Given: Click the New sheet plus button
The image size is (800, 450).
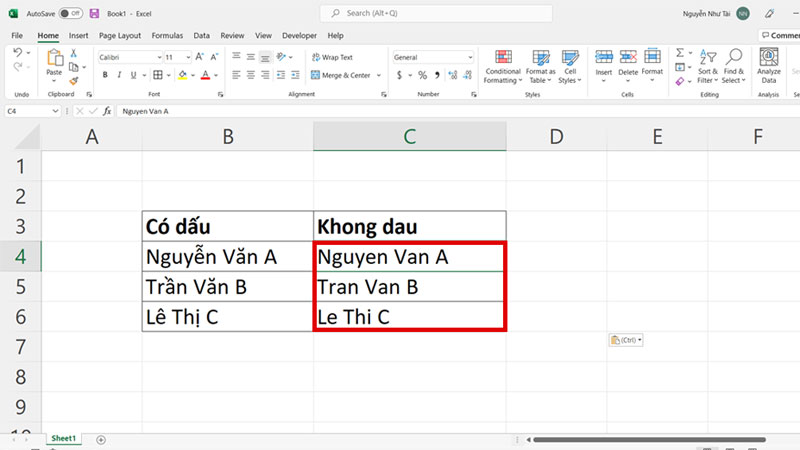Looking at the screenshot, I should coord(101,440).
